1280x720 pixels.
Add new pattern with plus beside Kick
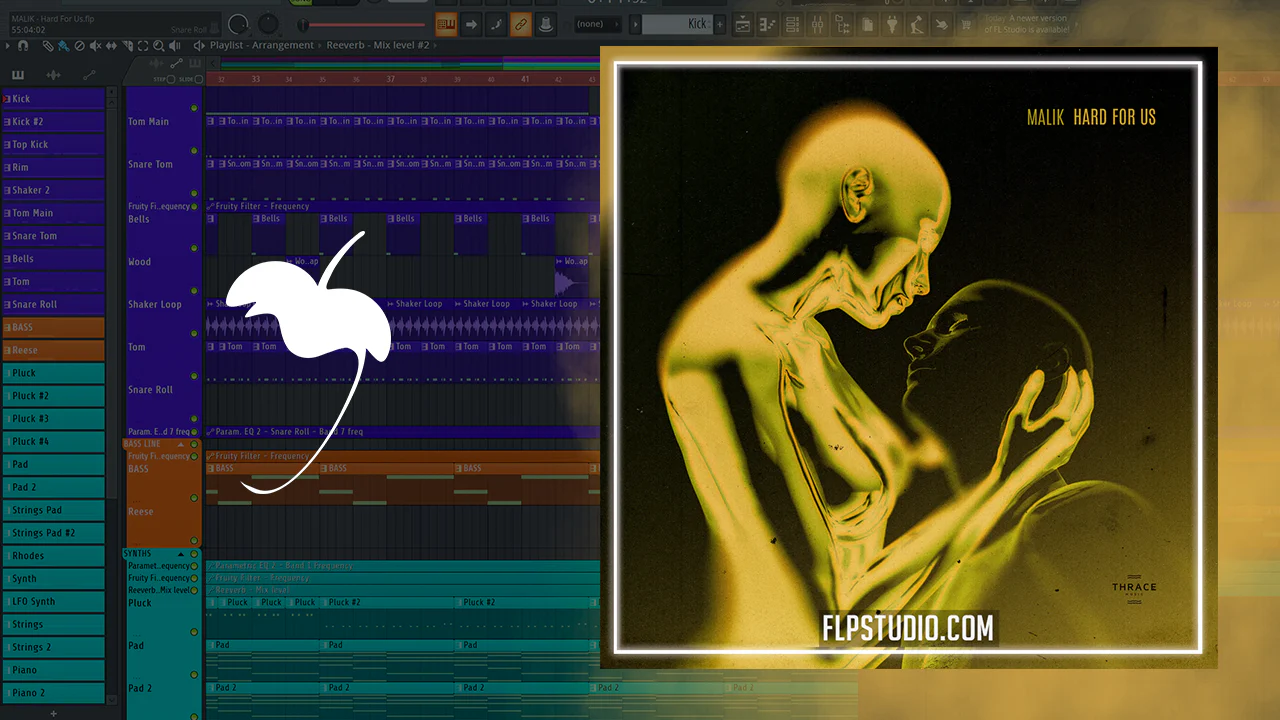pos(719,24)
